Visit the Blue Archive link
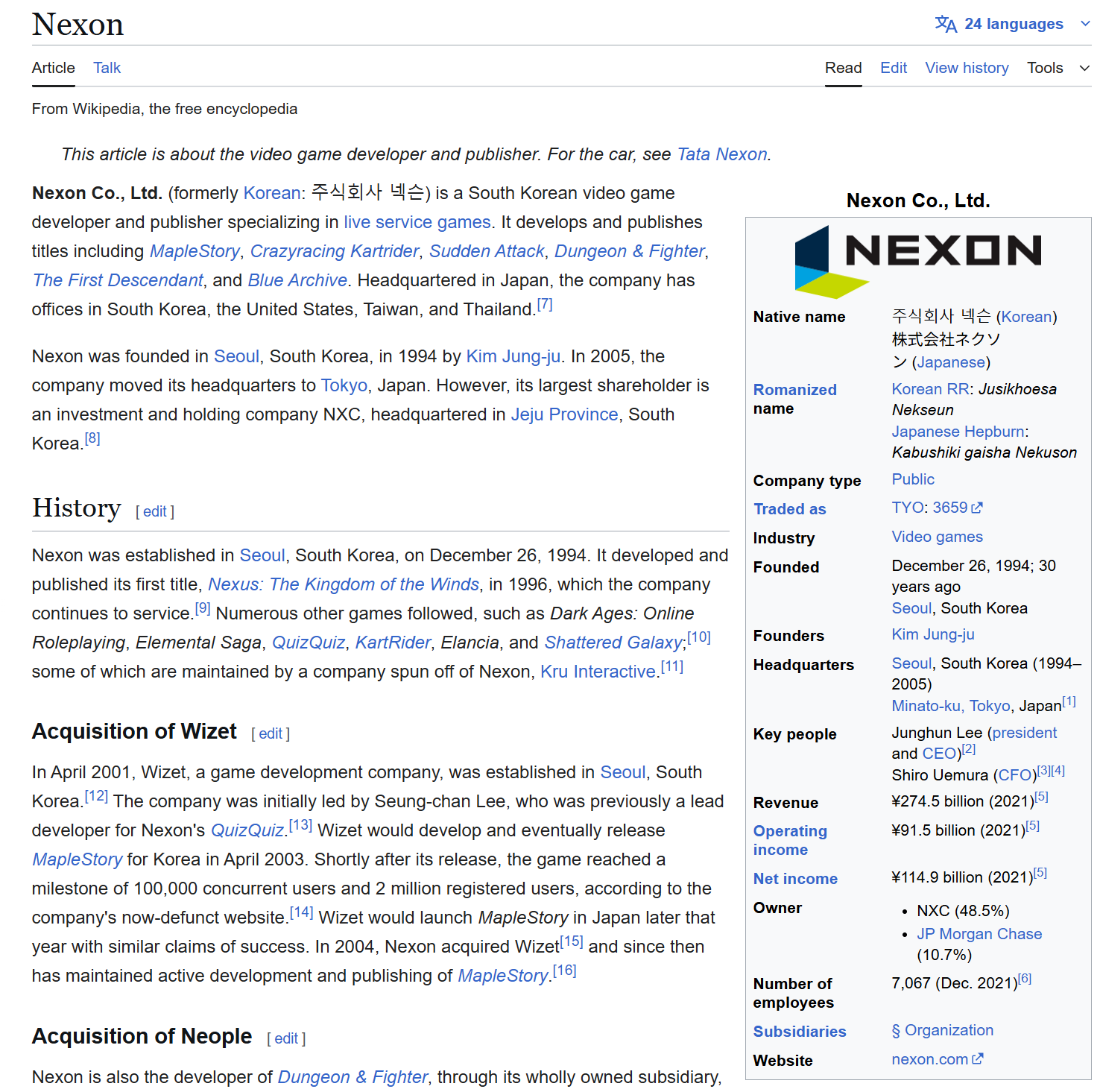This screenshot has height=1092, width=1100. 297,280
